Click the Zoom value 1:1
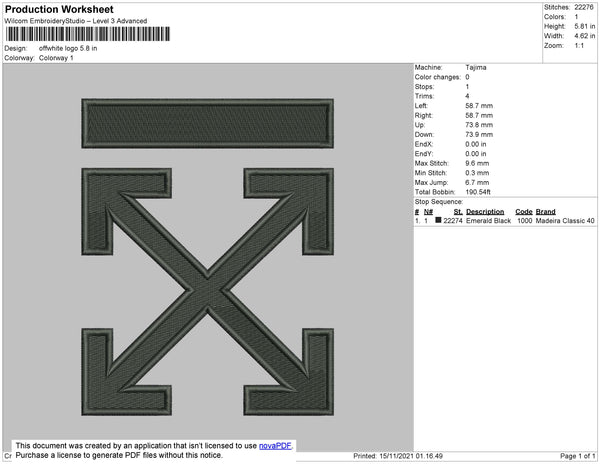600x464 pixels. coord(579,46)
